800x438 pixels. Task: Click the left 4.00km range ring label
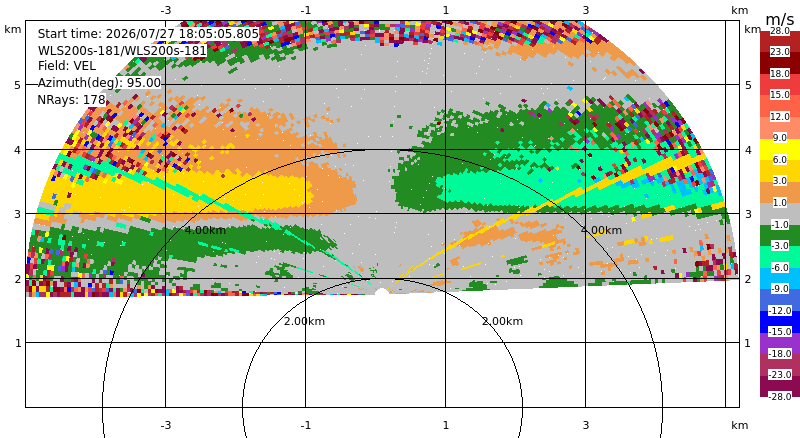(205, 230)
